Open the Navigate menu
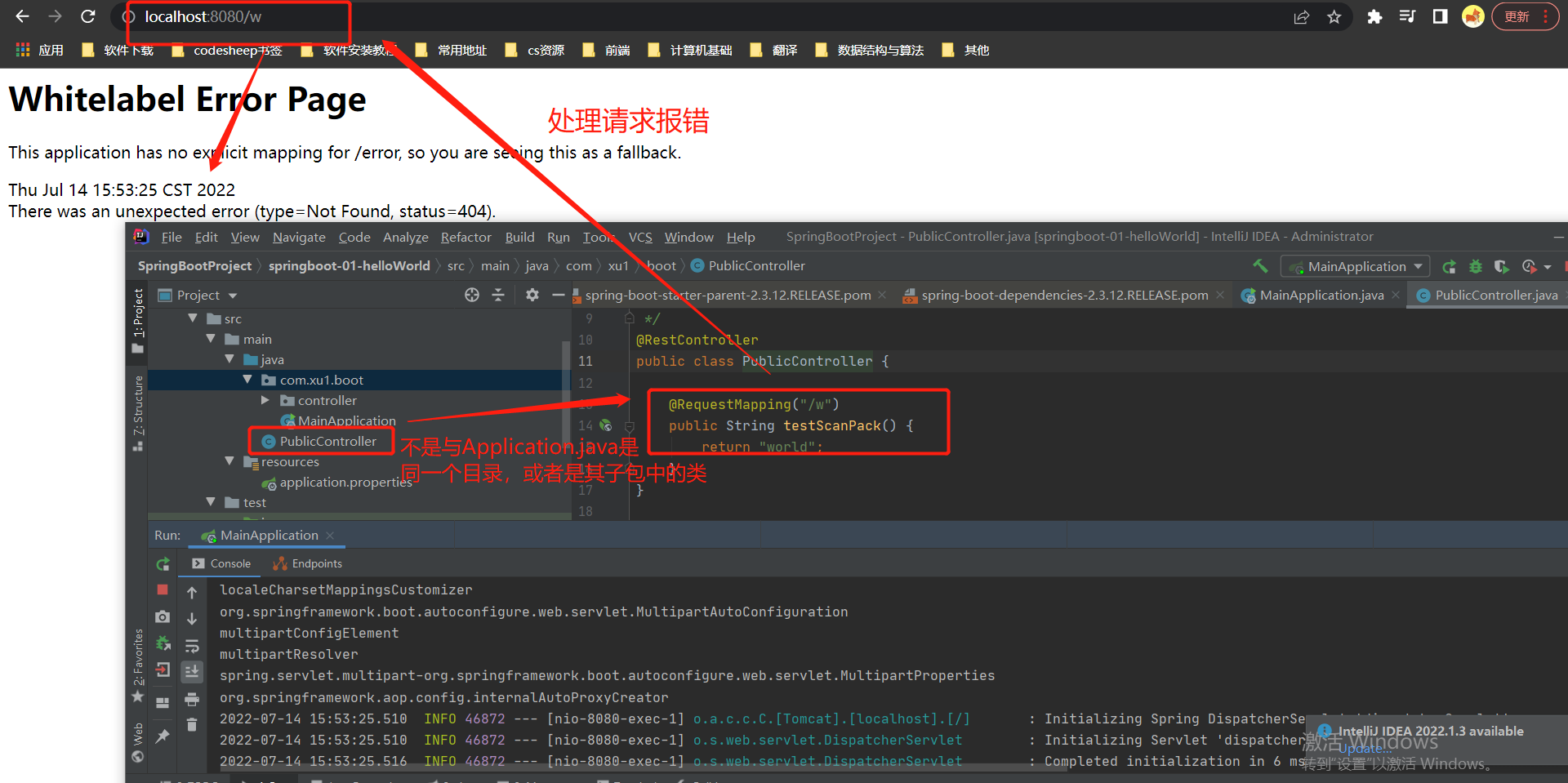Image resolution: width=1568 pixels, height=783 pixels. [299, 237]
